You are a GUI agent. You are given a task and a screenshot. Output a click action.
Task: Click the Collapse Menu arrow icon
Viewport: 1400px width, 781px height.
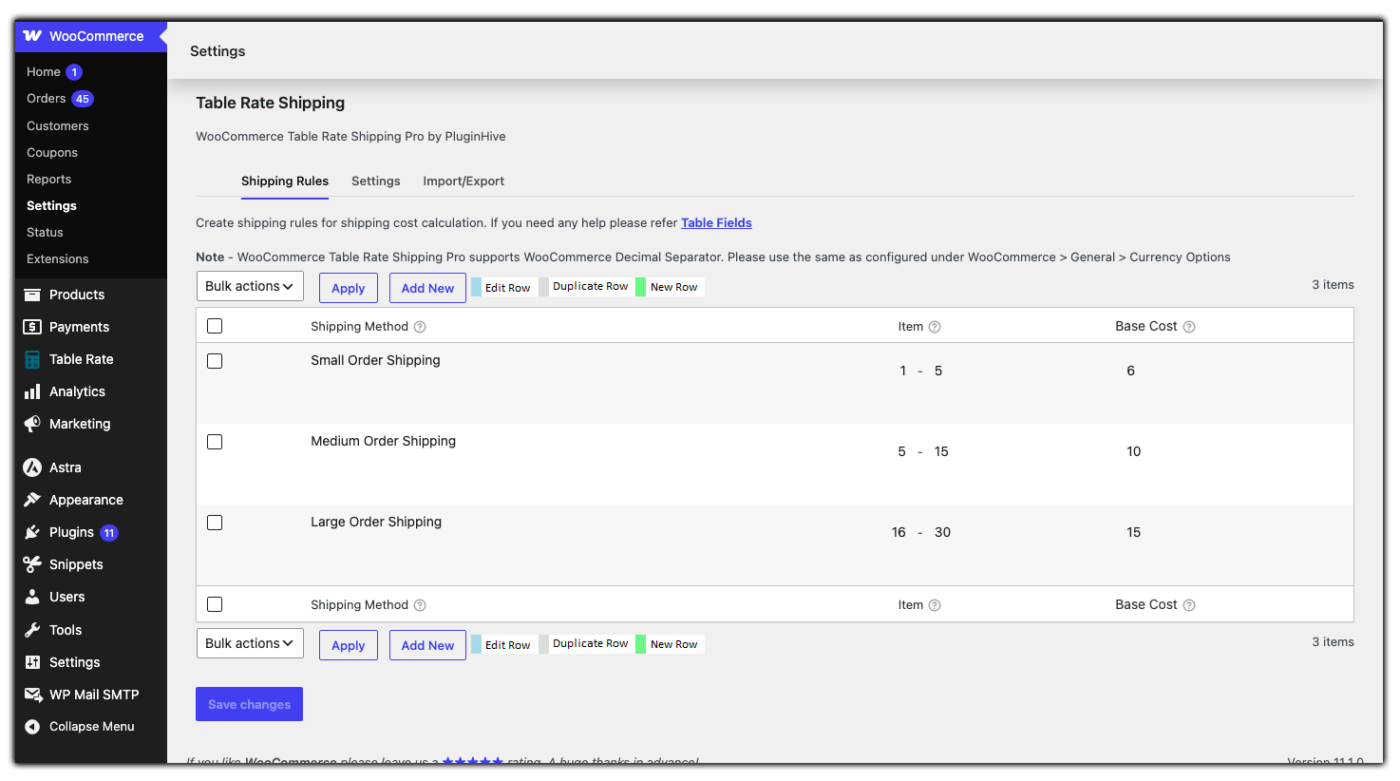32,727
